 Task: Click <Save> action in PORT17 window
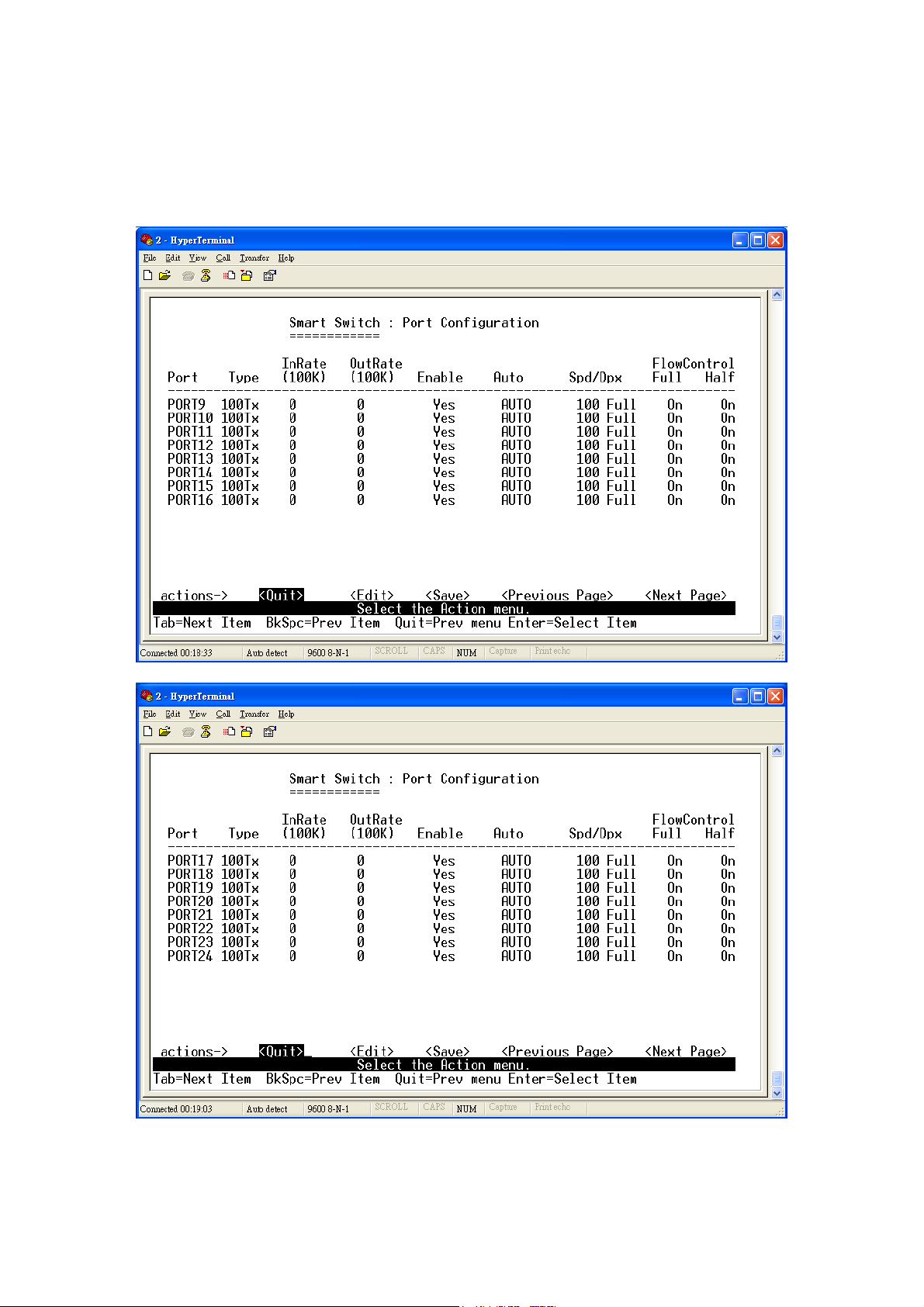[448, 1051]
